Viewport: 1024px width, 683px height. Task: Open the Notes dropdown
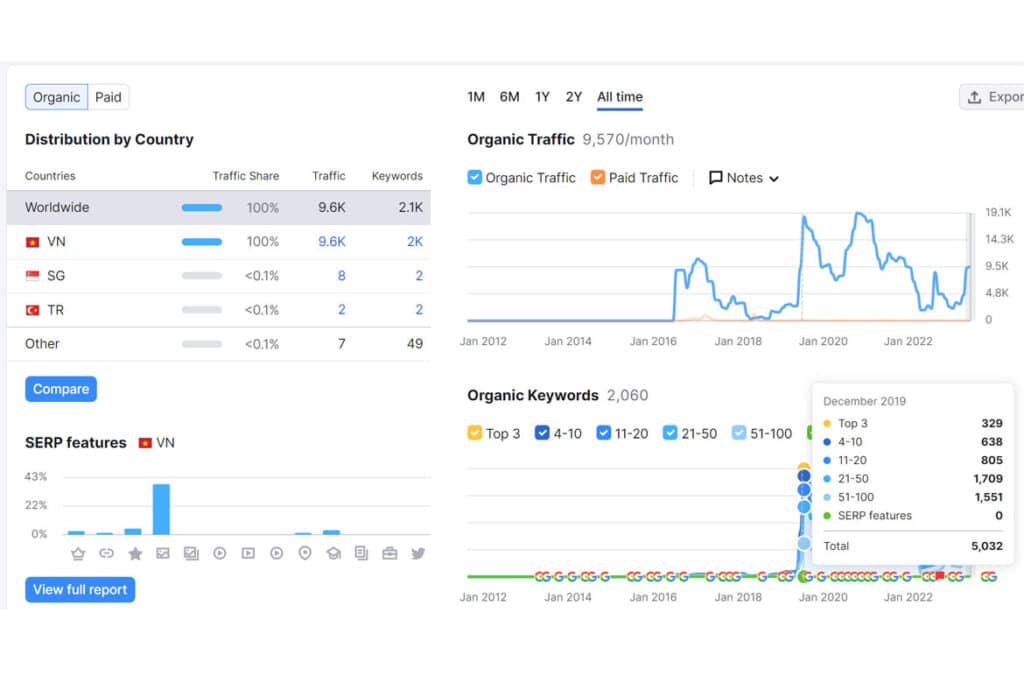tap(744, 178)
